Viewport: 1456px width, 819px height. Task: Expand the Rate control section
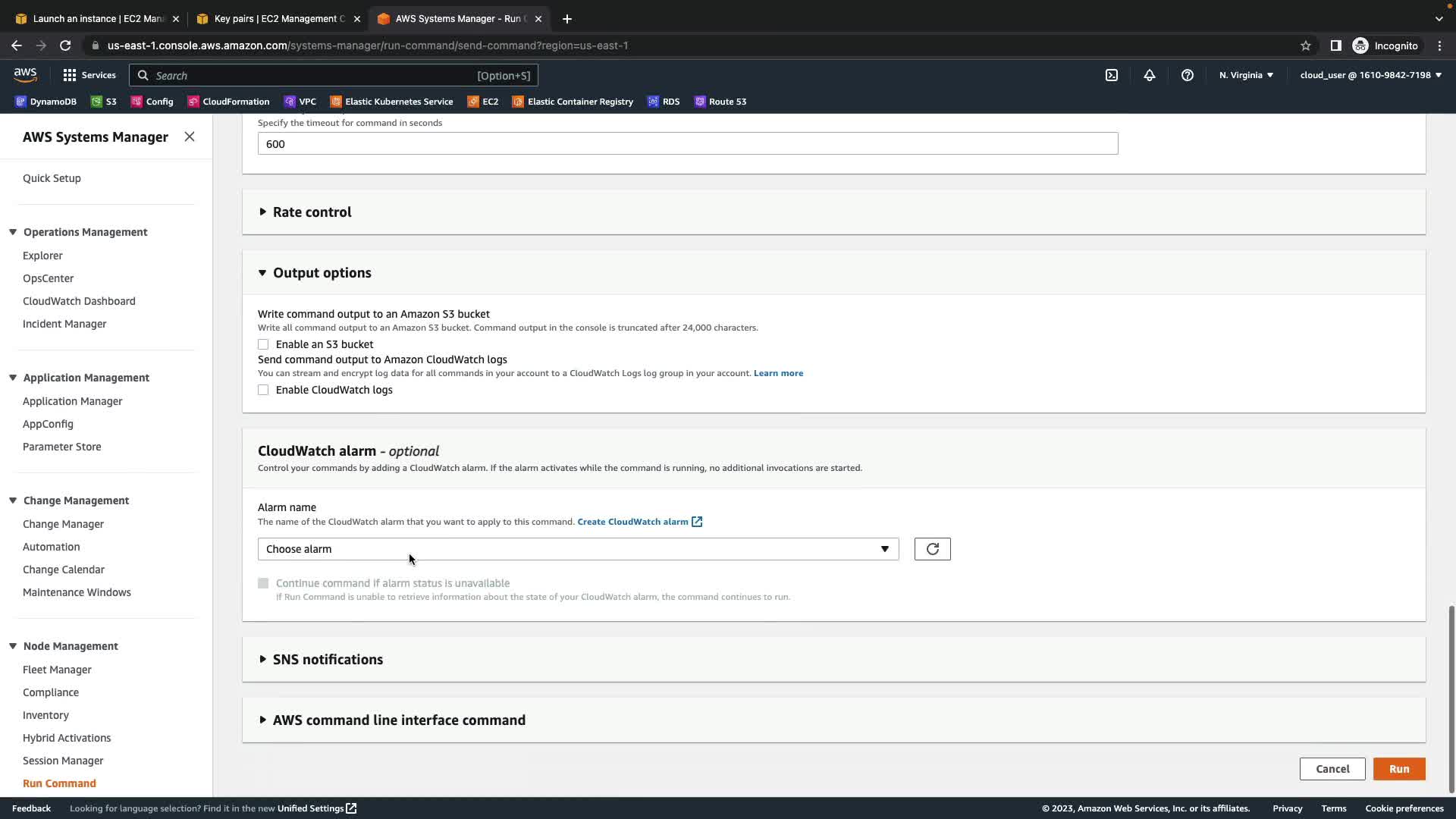pos(312,212)
